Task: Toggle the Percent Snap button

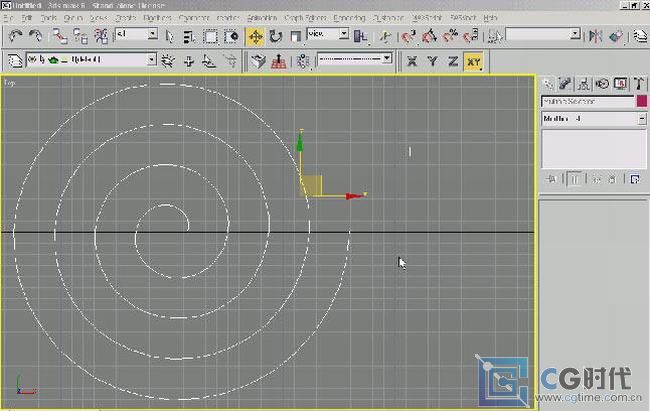Action: (450, 36)
